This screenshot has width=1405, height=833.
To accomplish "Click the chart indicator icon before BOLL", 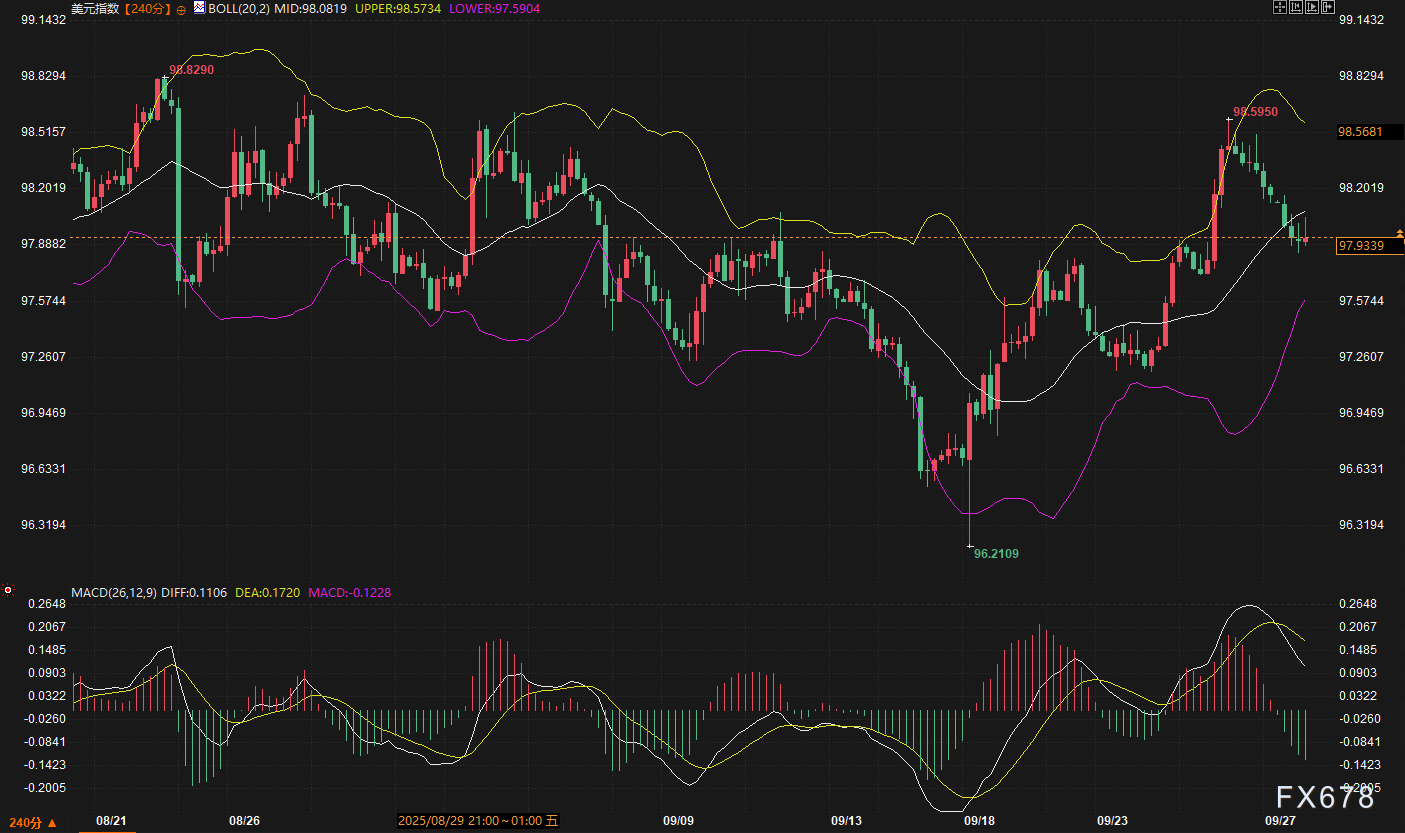I will coord(199,8).
